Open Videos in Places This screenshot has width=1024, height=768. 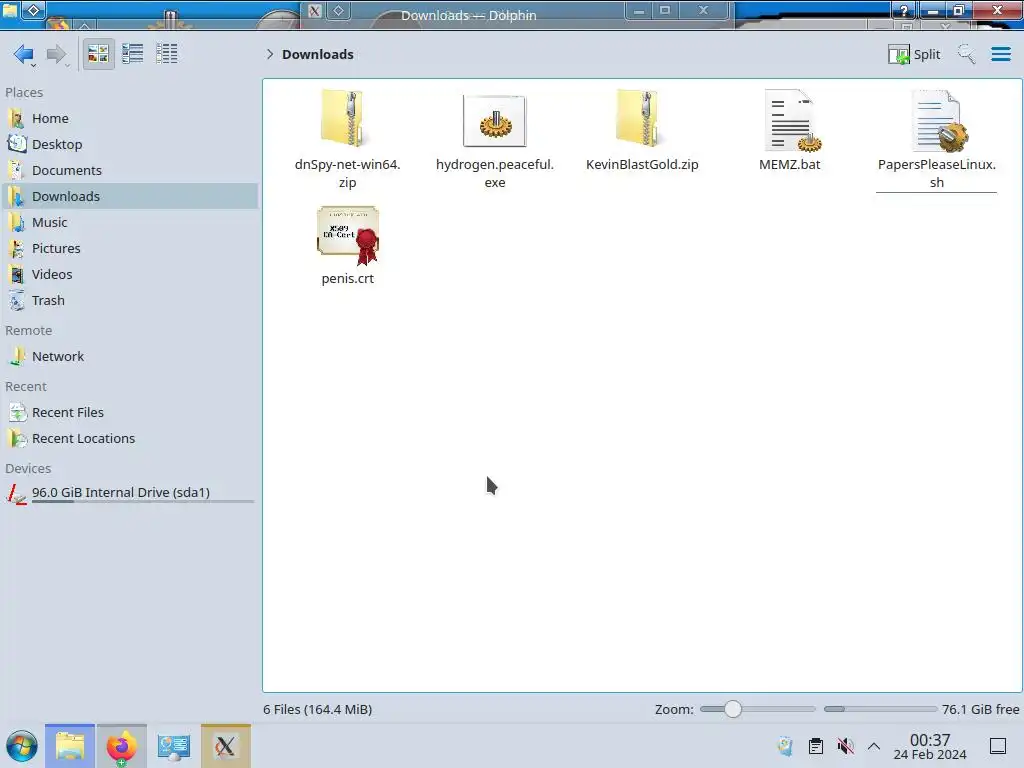click(129, 275)
